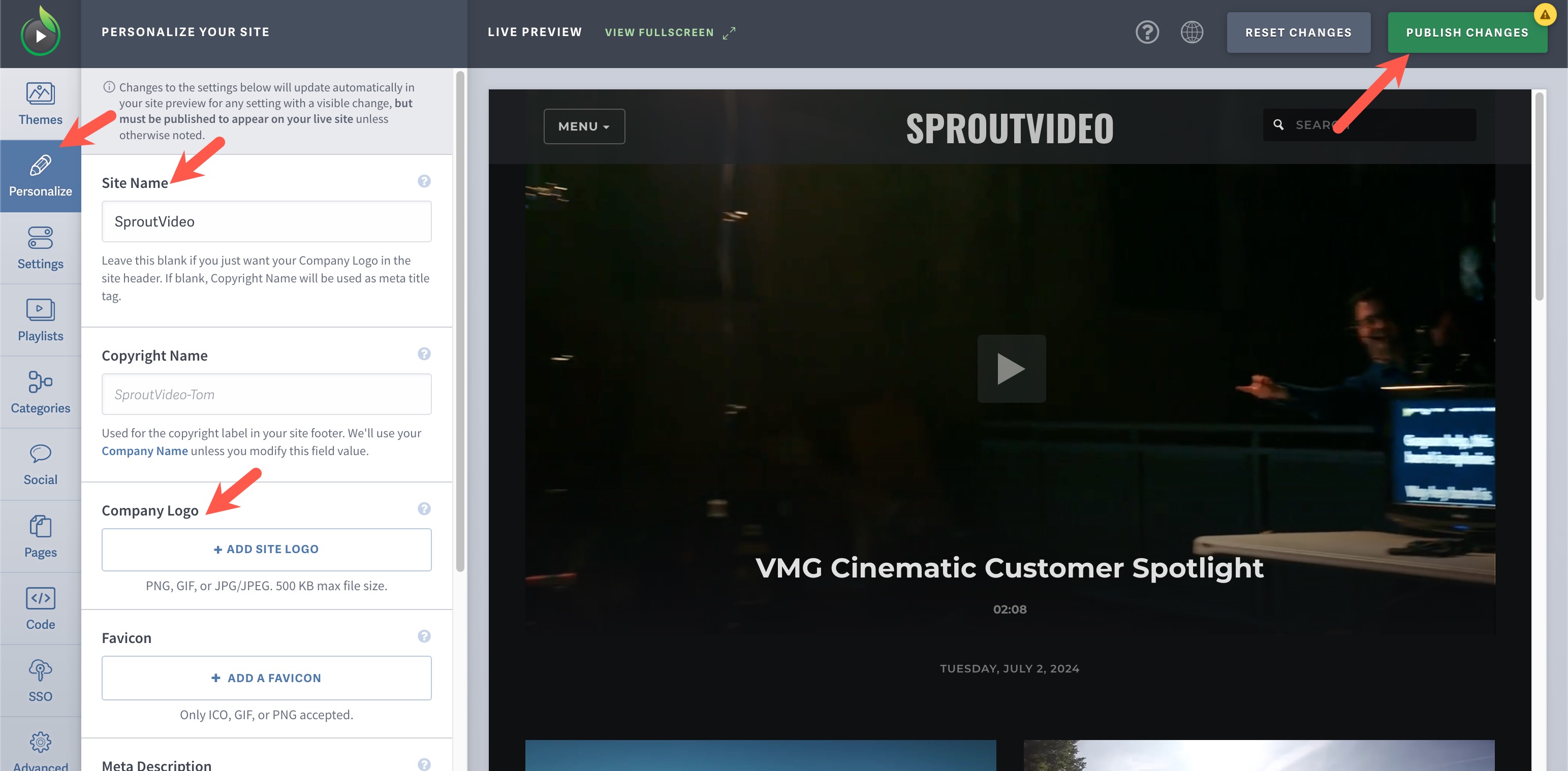1568x771 pixels.
Task: Click the Company Name link
Action: (x=144, y=450)
